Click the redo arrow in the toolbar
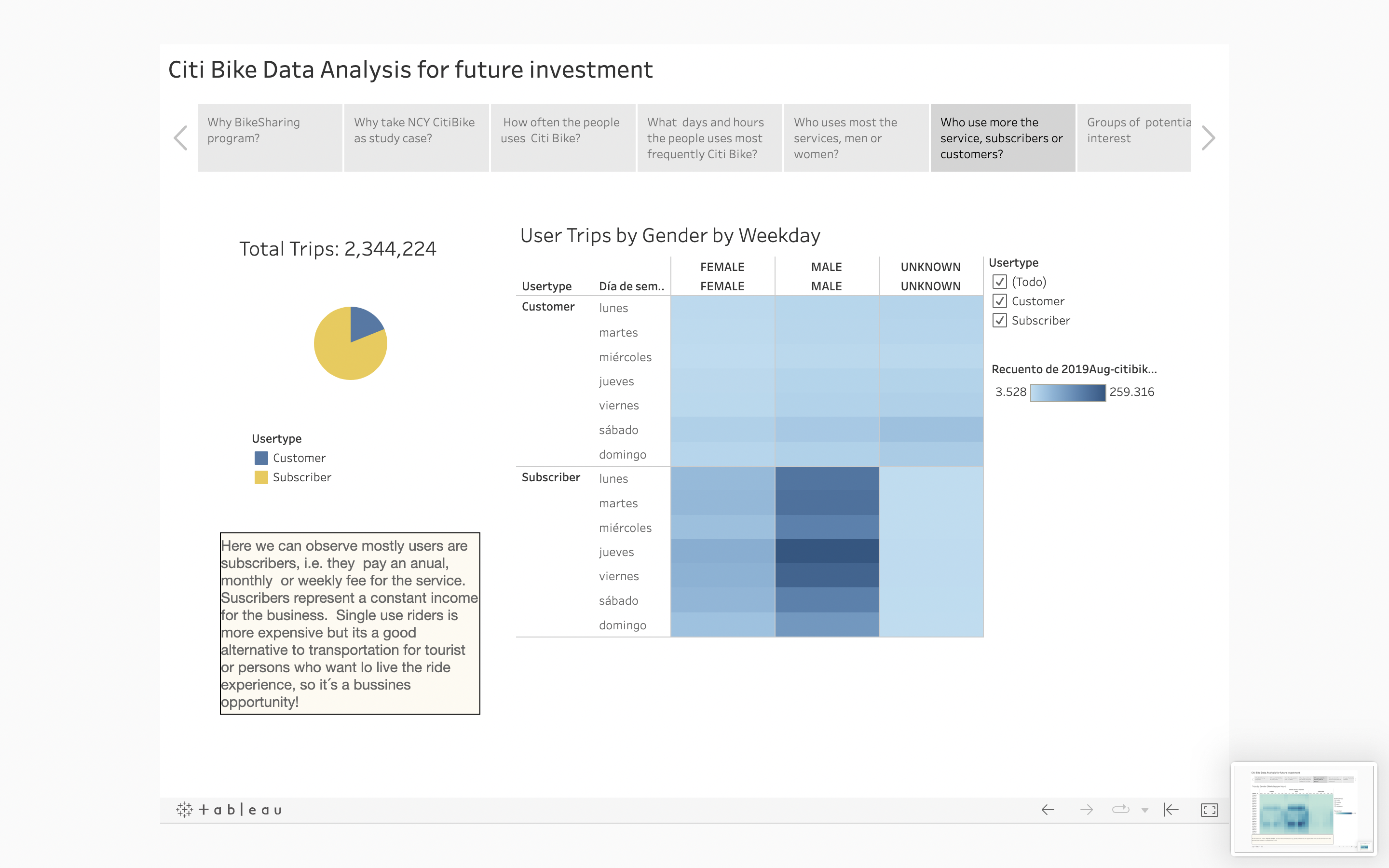 pos(1088,810)
